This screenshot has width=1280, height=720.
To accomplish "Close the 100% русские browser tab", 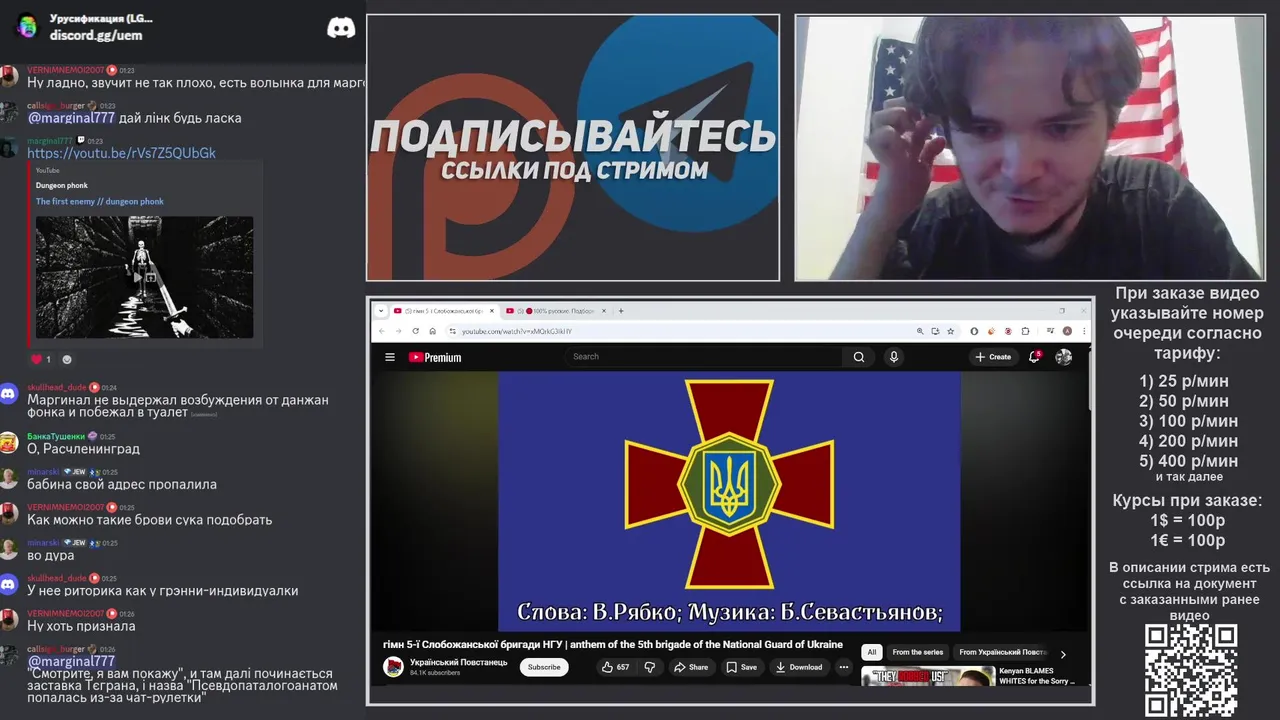I will [x=605, y=311].
